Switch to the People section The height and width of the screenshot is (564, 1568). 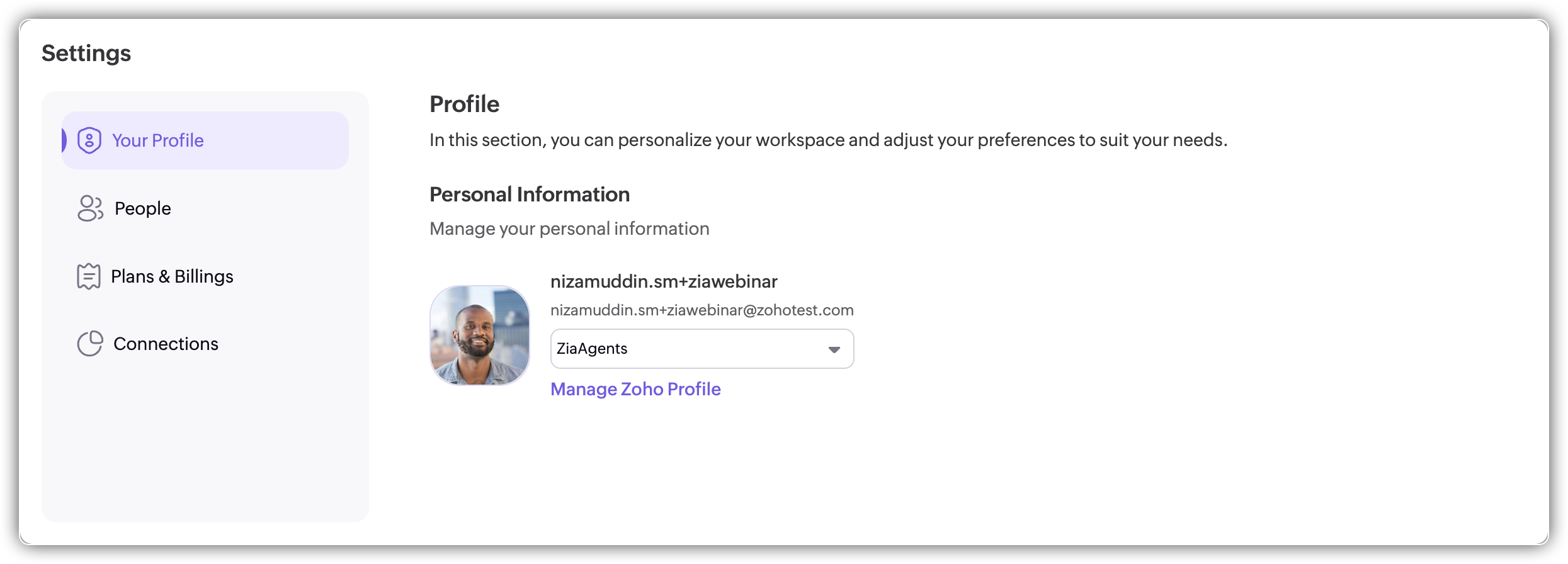143,208
